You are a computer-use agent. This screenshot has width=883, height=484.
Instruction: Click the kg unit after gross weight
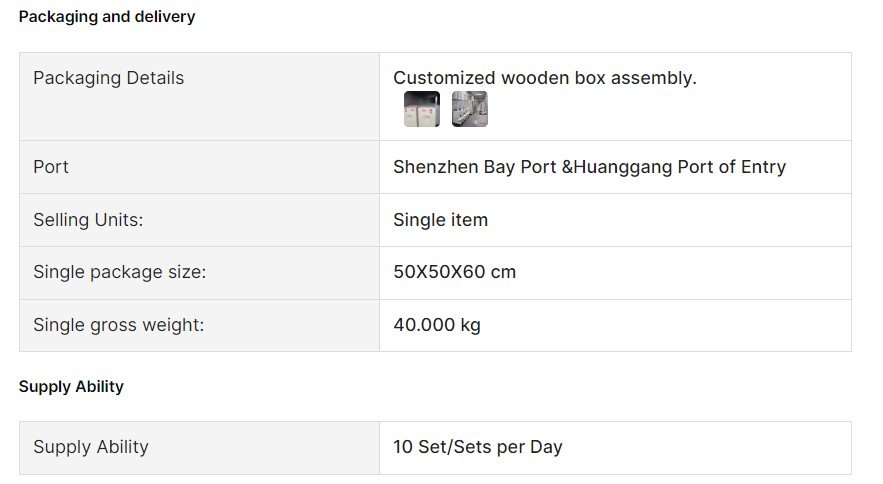[x=470, y=326]
